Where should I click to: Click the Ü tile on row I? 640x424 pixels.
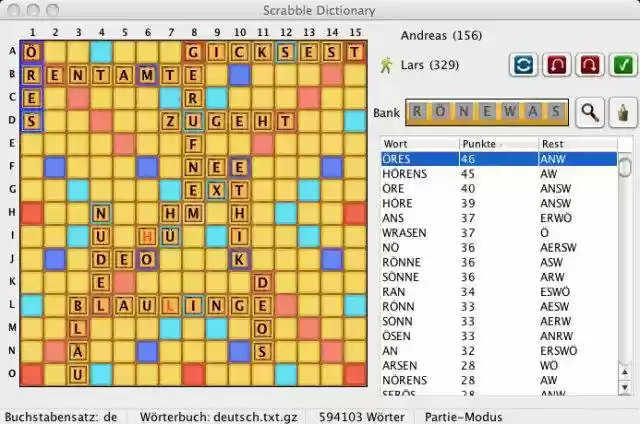tap(171, 236)
